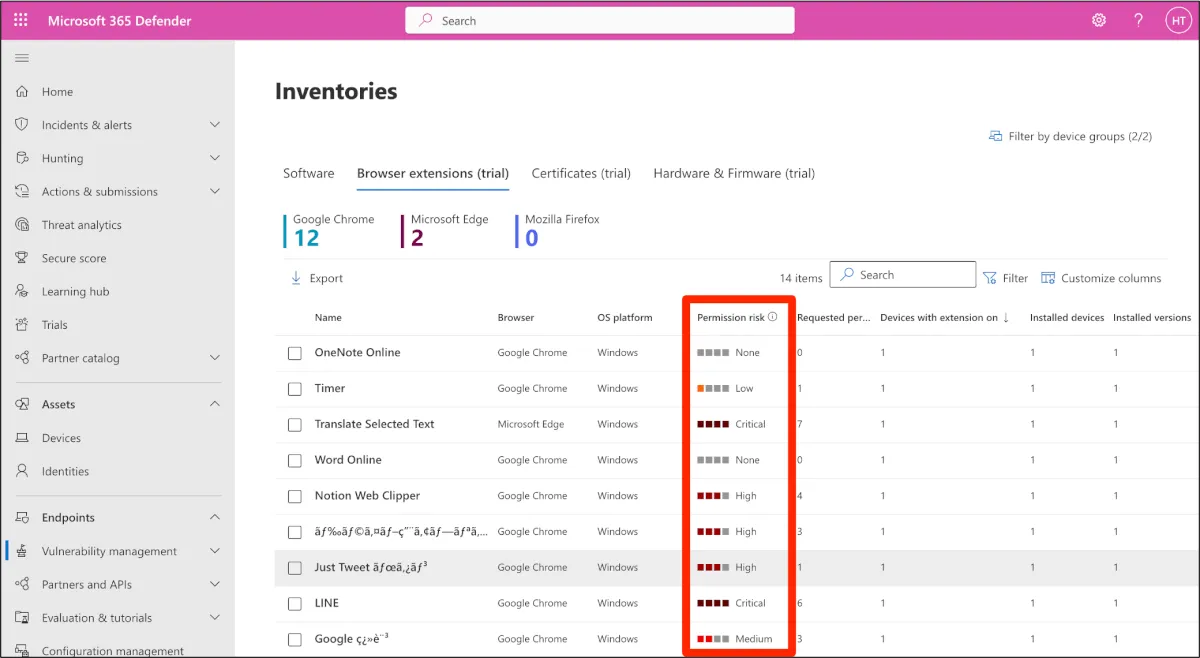Image resolution: width=1200 pixels, height=658 pixels.
Task: Open the app launcher waffle icon
Action: [x=21, y=20]
